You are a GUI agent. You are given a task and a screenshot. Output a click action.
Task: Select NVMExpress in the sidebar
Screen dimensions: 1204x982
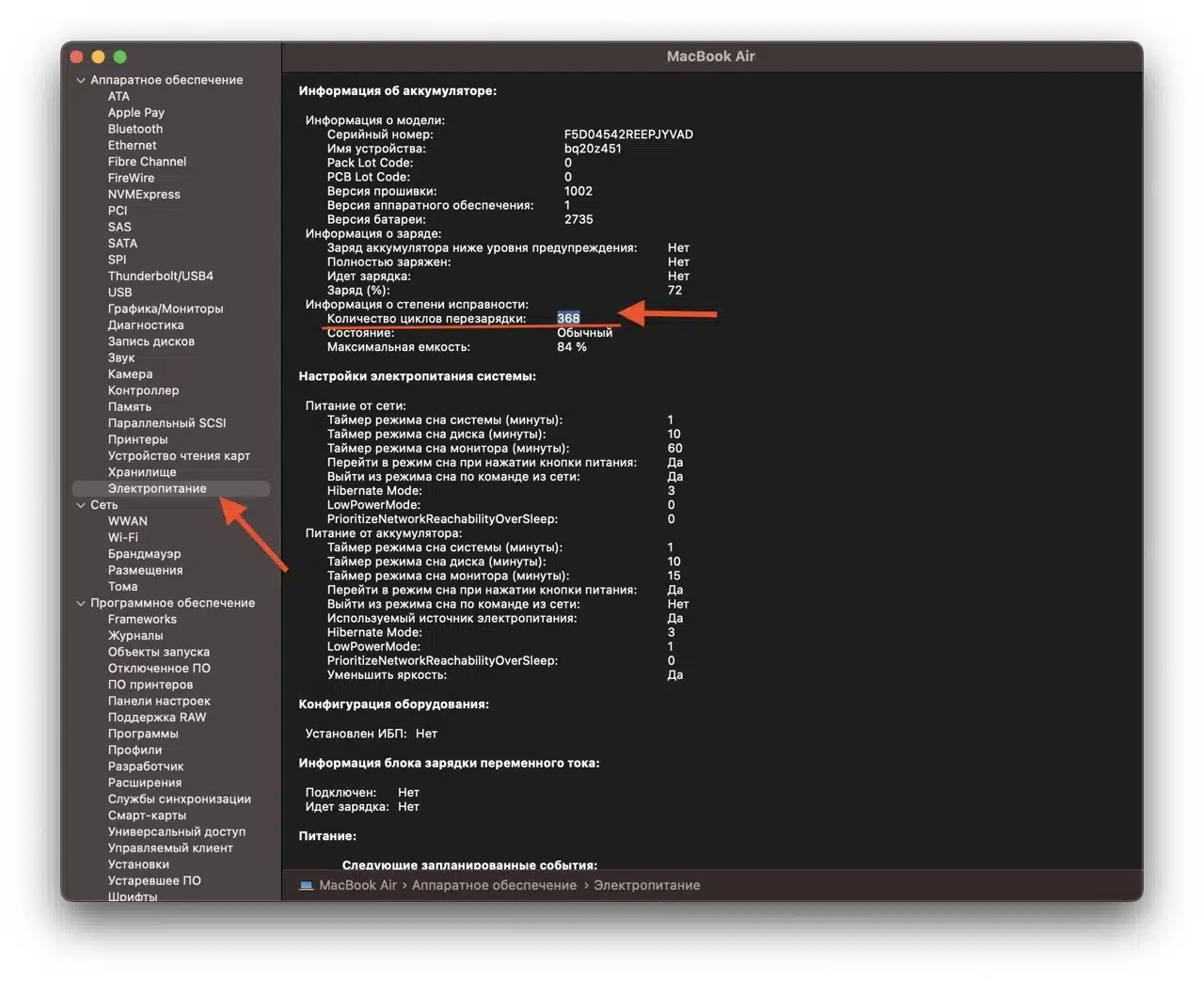[x=144, y=194]
